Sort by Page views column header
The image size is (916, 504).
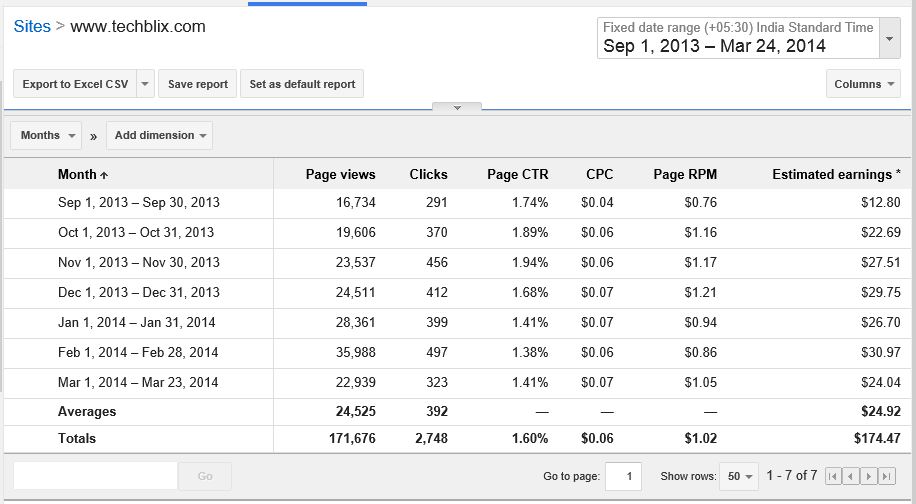click(341, 174)
